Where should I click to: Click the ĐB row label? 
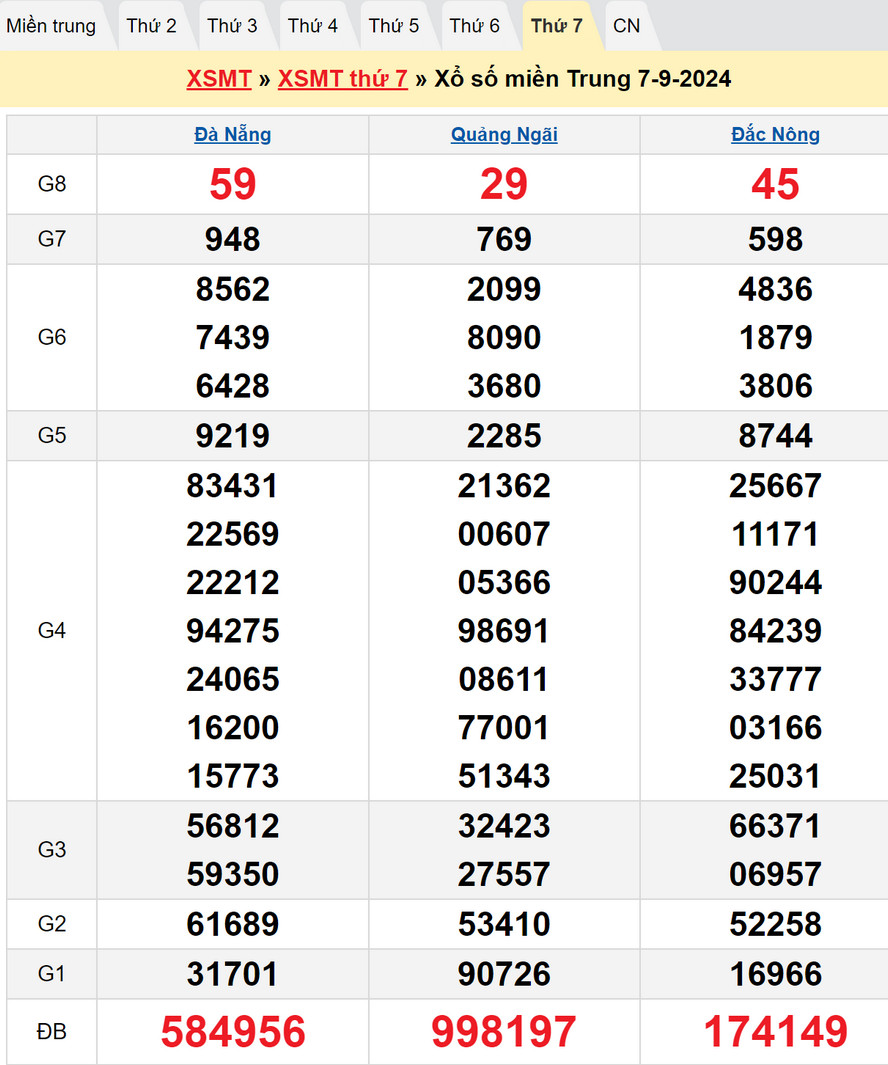(52, 1032)
